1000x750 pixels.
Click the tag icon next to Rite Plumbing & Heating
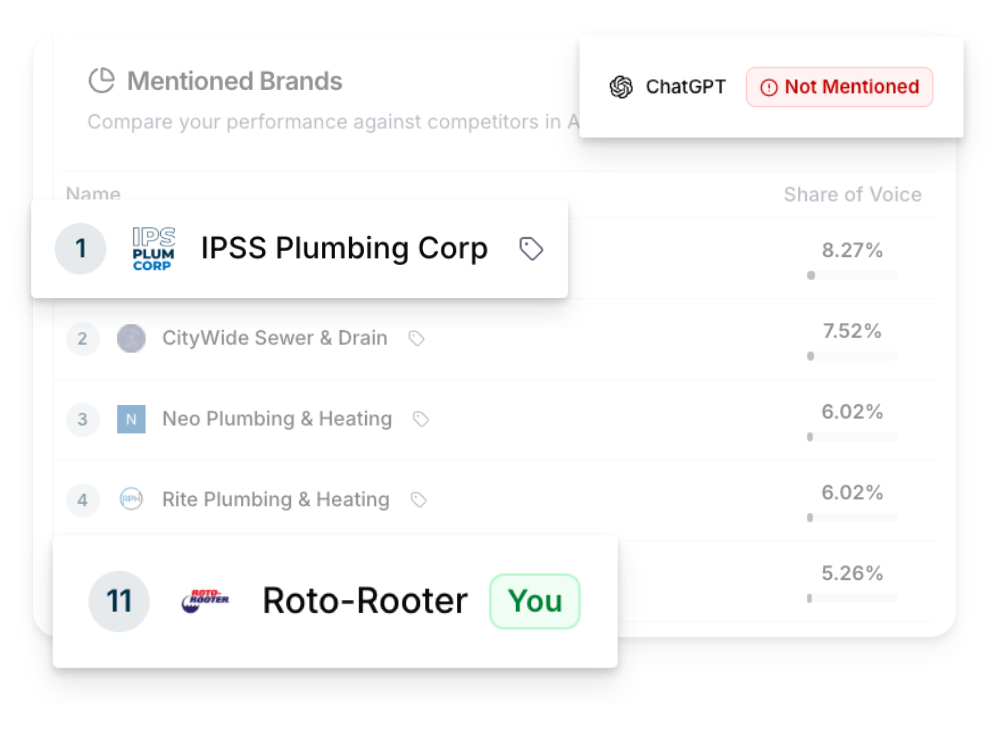(419, 499)
